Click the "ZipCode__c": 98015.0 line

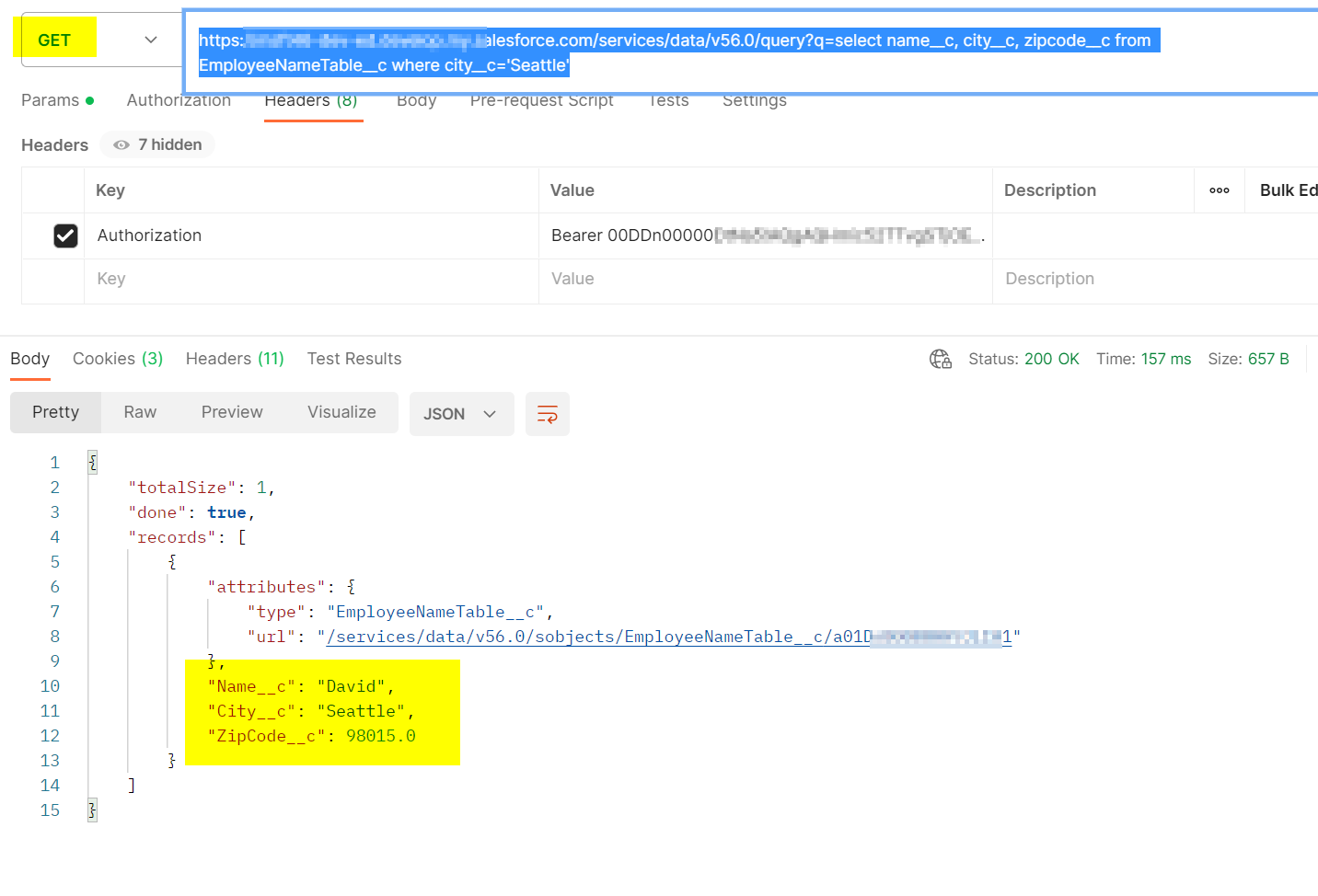click(x=311, y=736)
